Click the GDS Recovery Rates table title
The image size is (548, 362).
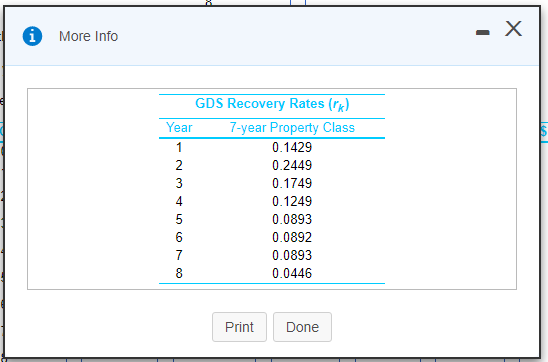272,104
